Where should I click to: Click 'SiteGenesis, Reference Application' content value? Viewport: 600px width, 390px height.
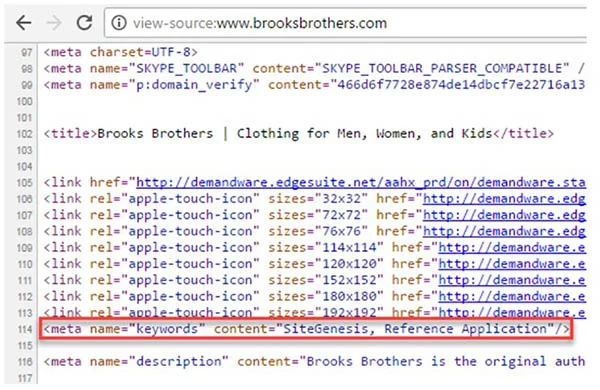415,329
